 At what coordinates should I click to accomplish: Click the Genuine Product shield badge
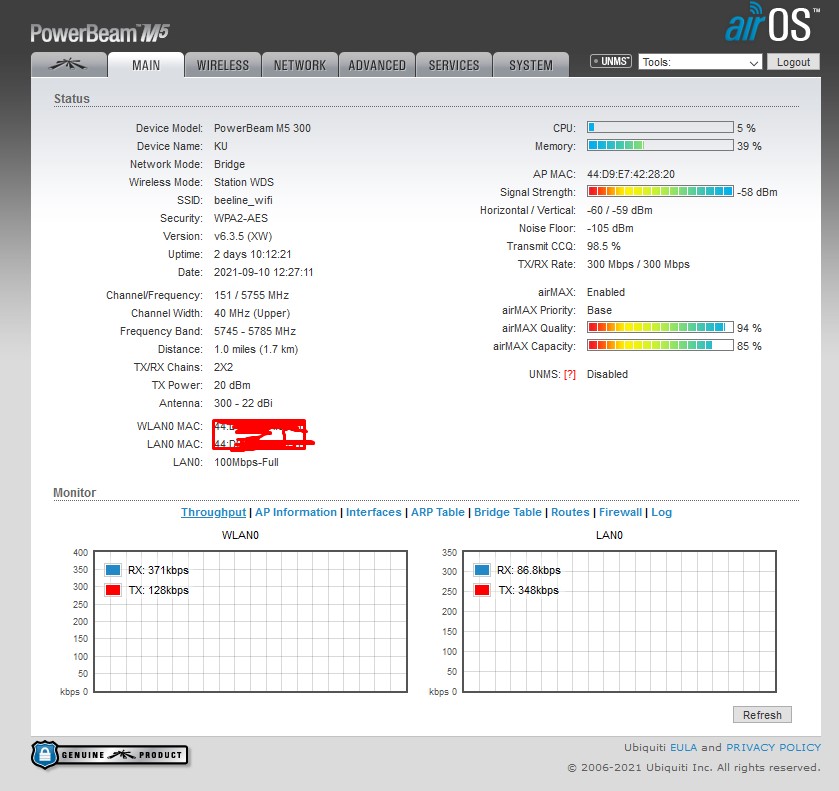pos(109,754)
